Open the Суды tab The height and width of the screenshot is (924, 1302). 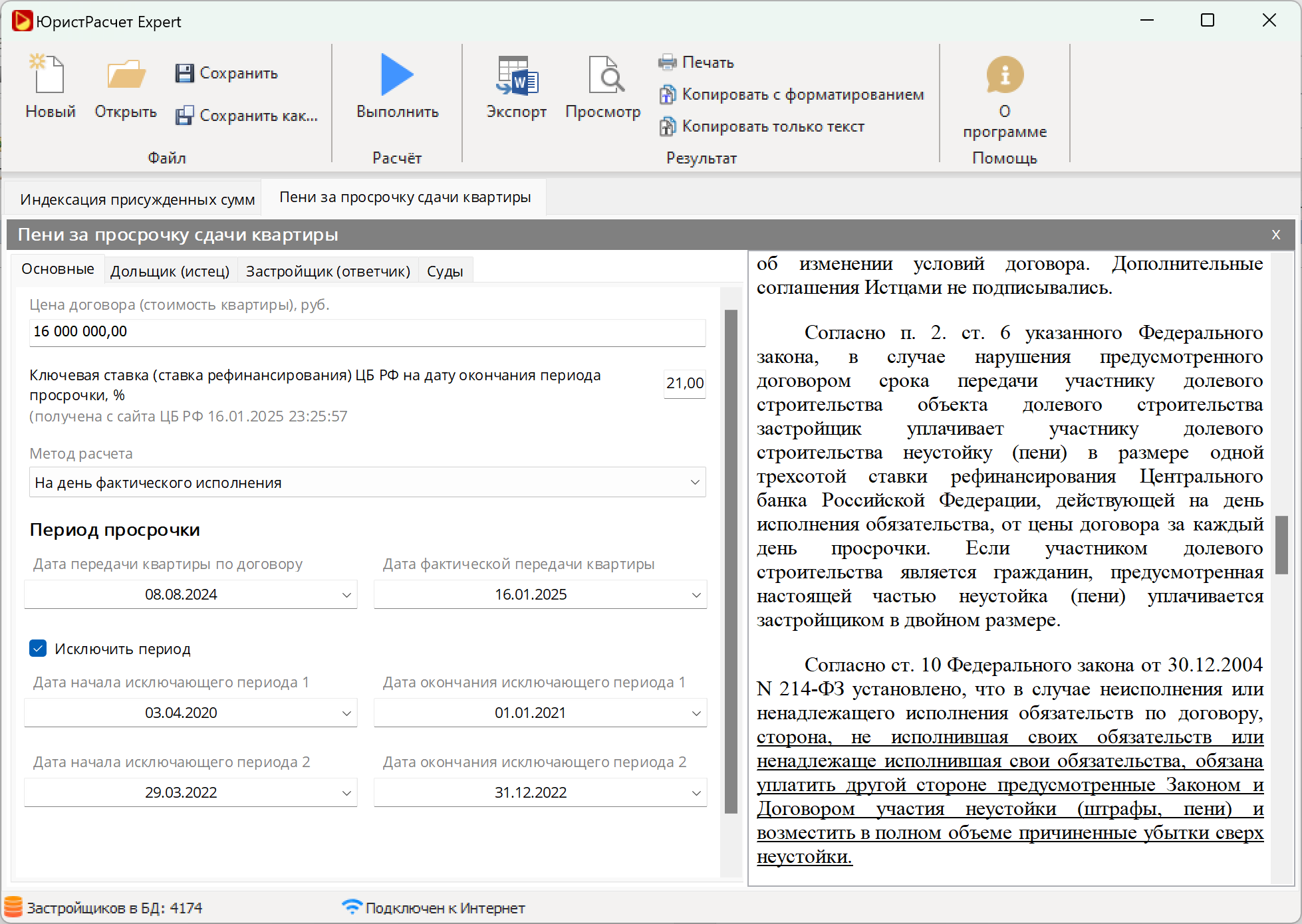[445, 271]
